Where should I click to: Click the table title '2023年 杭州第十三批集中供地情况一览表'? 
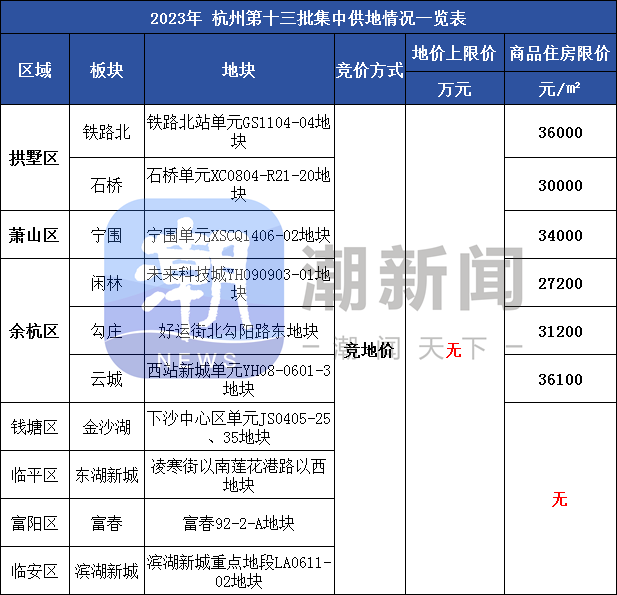click(308, 18)
